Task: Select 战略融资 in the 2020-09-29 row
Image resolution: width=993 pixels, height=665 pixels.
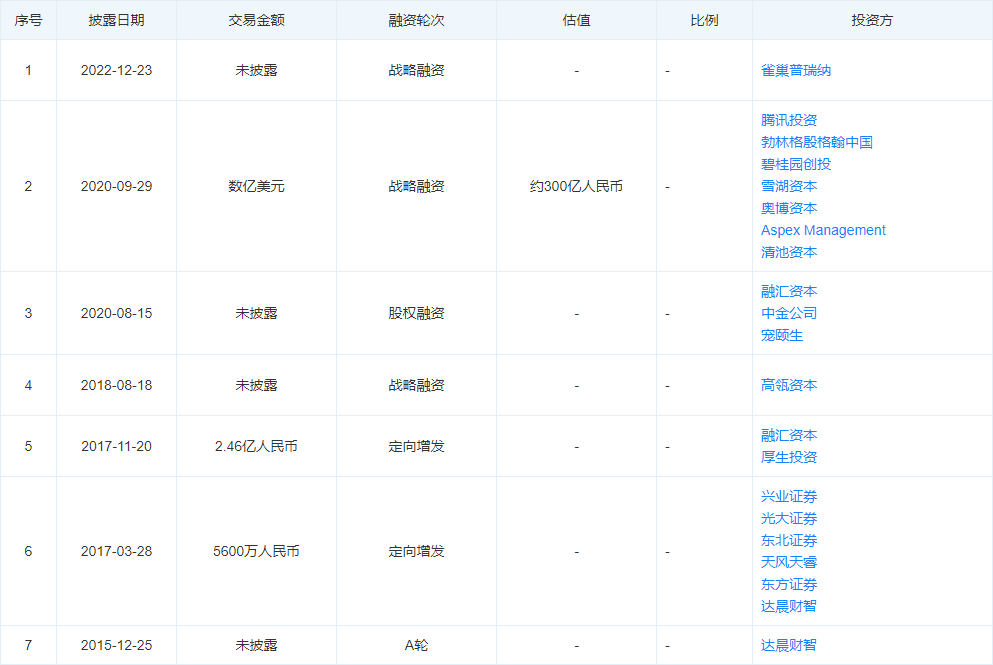Action: pyautogui.click(x=416, y=186)
